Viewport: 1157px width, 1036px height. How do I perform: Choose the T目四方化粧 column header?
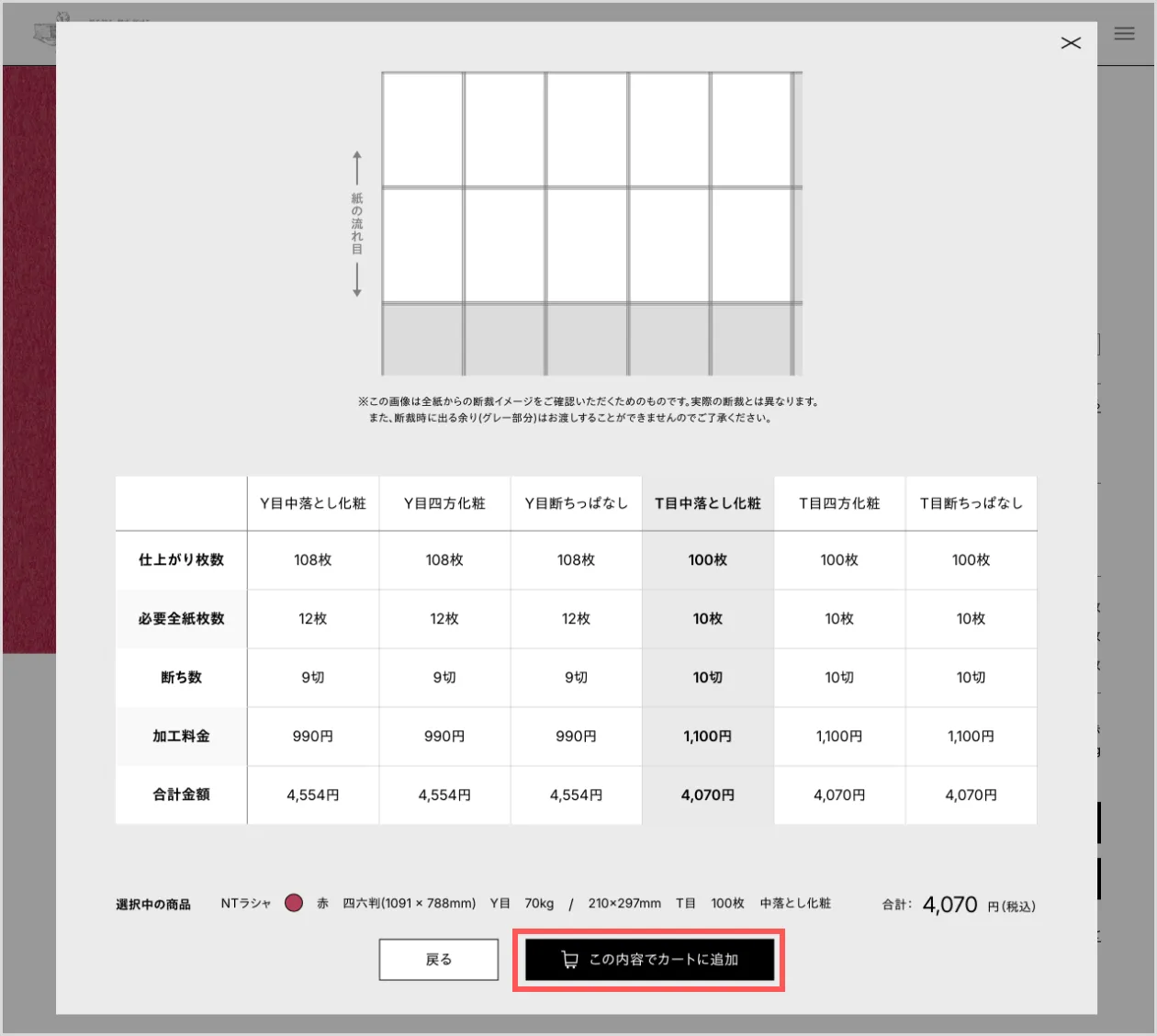pos(839,503)
